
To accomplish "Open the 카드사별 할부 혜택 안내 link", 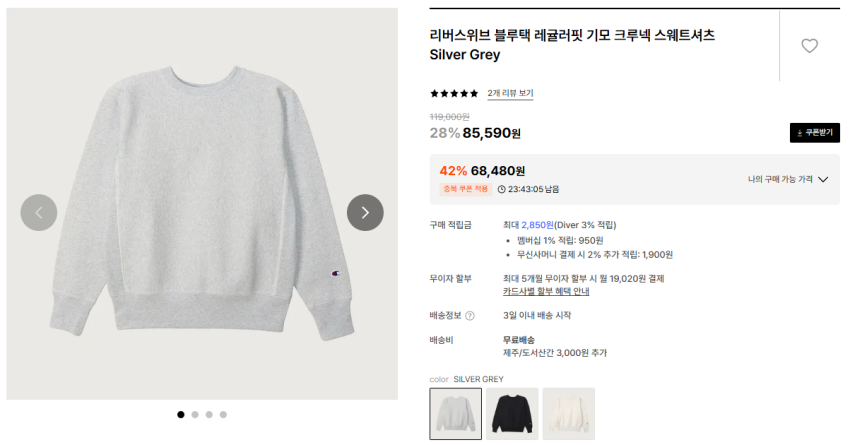I will pyautogui.click(x=546, y=292).
